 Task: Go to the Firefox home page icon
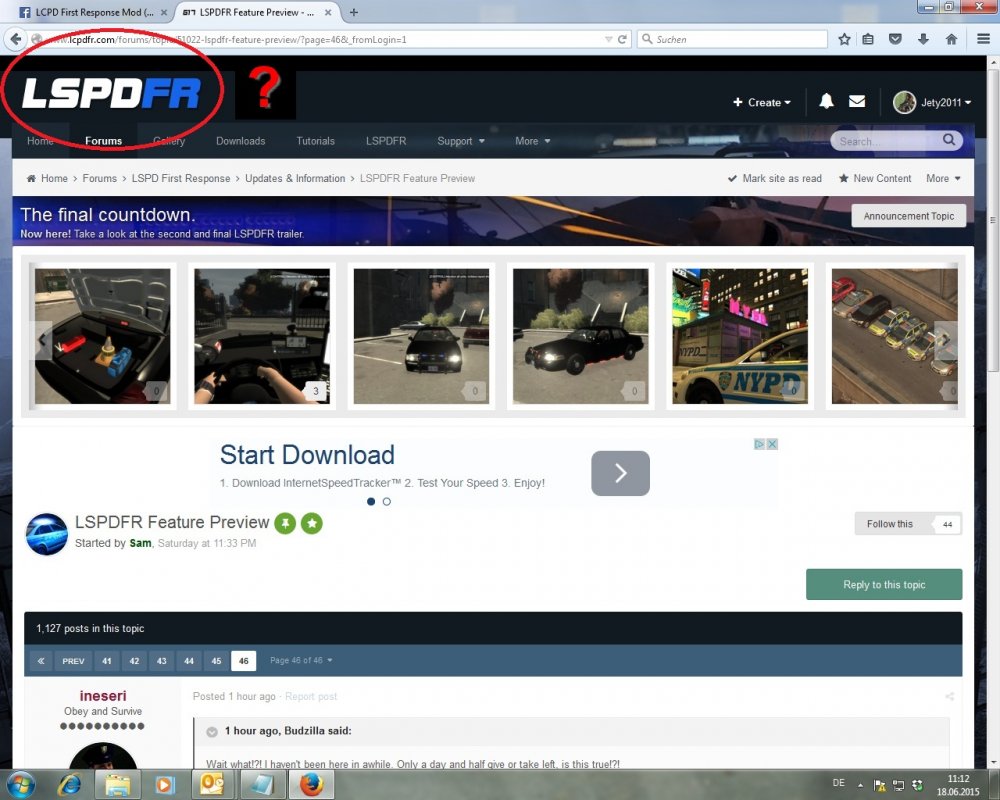(951, 40)
